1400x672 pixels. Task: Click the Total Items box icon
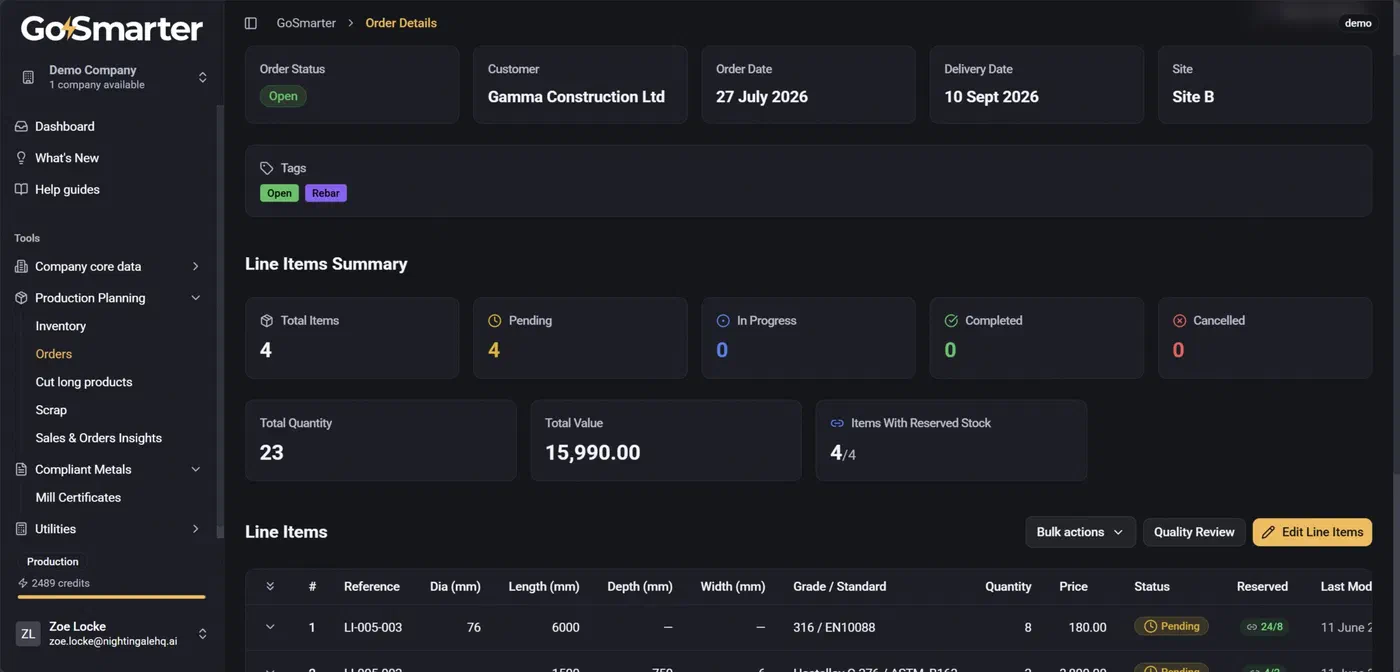click(x=266, y=321)
